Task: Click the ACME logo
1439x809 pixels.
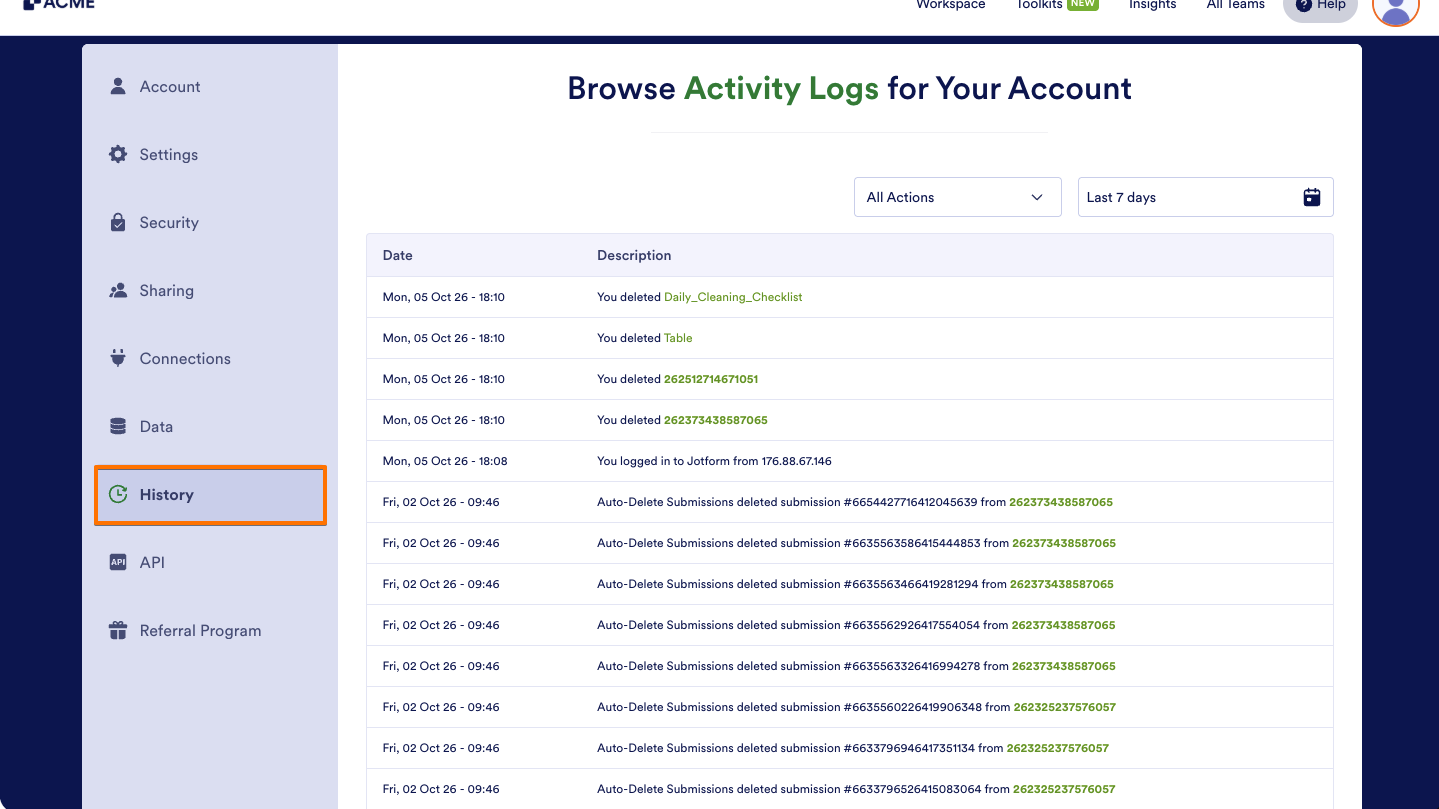Action: (x=59, y=4)
